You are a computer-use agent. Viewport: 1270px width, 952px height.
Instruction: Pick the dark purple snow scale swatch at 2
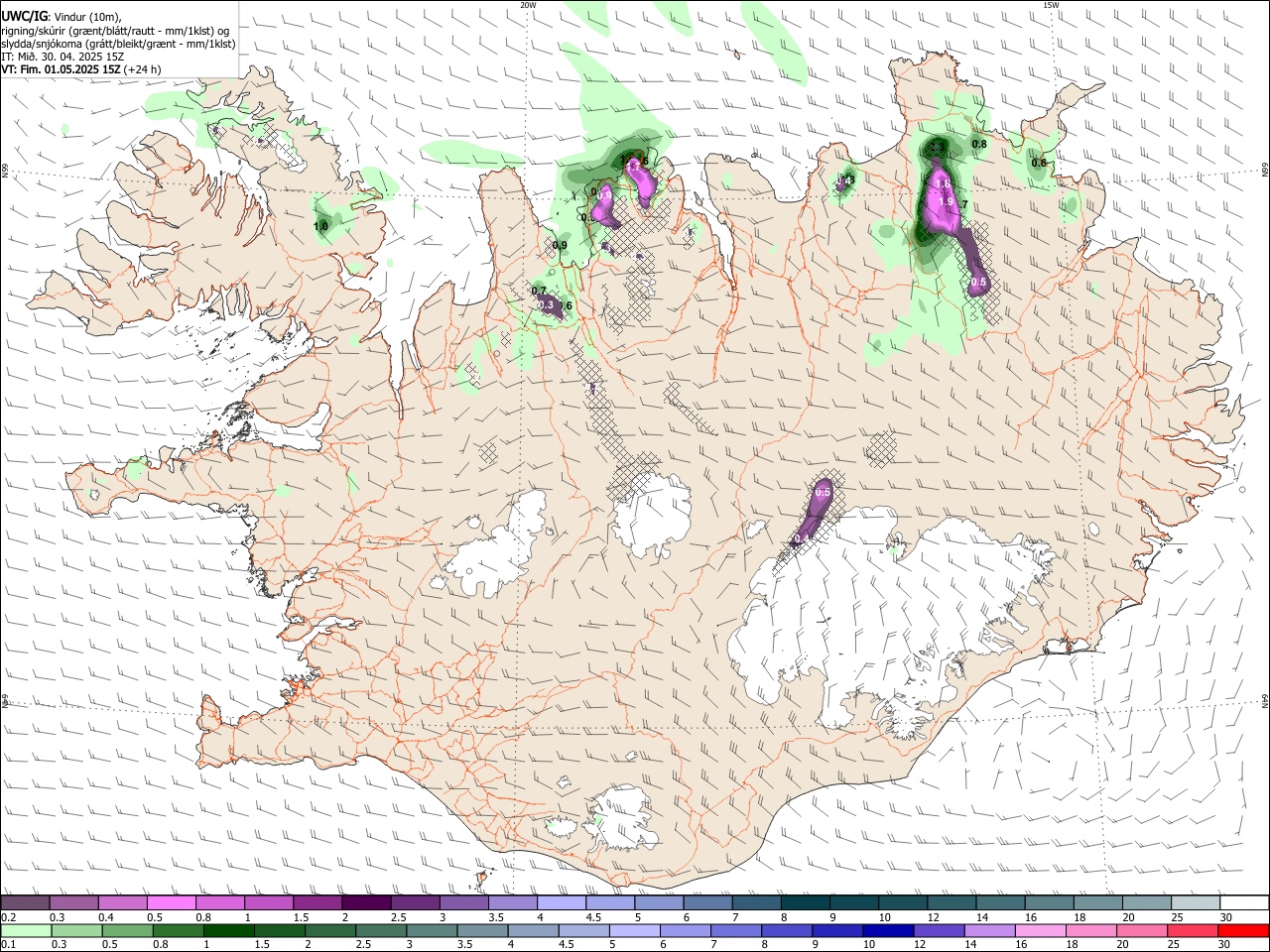pos(366,902)
